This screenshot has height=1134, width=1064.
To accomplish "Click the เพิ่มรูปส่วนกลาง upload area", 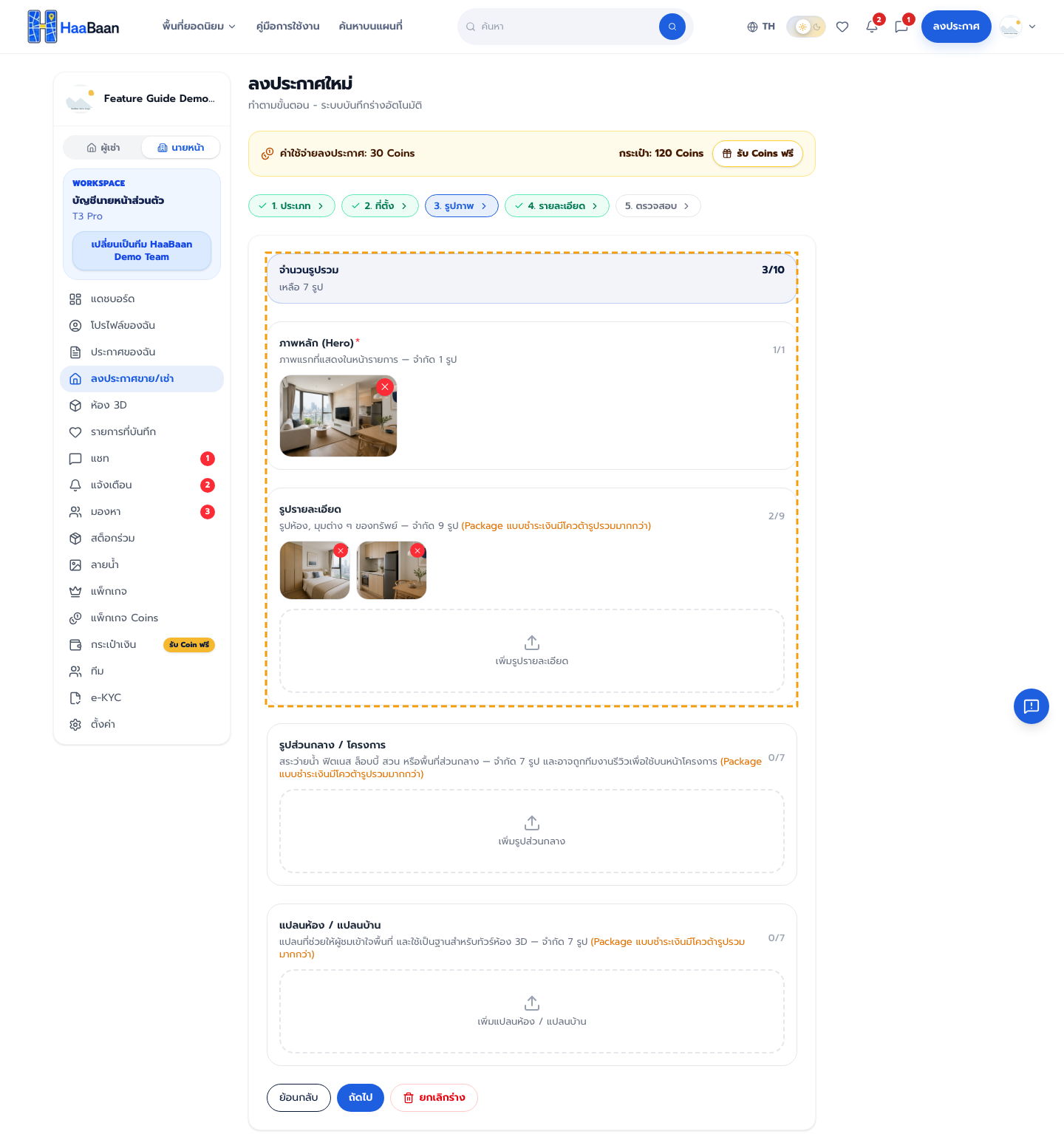I will pyautogui.click(x=532, y=831).
